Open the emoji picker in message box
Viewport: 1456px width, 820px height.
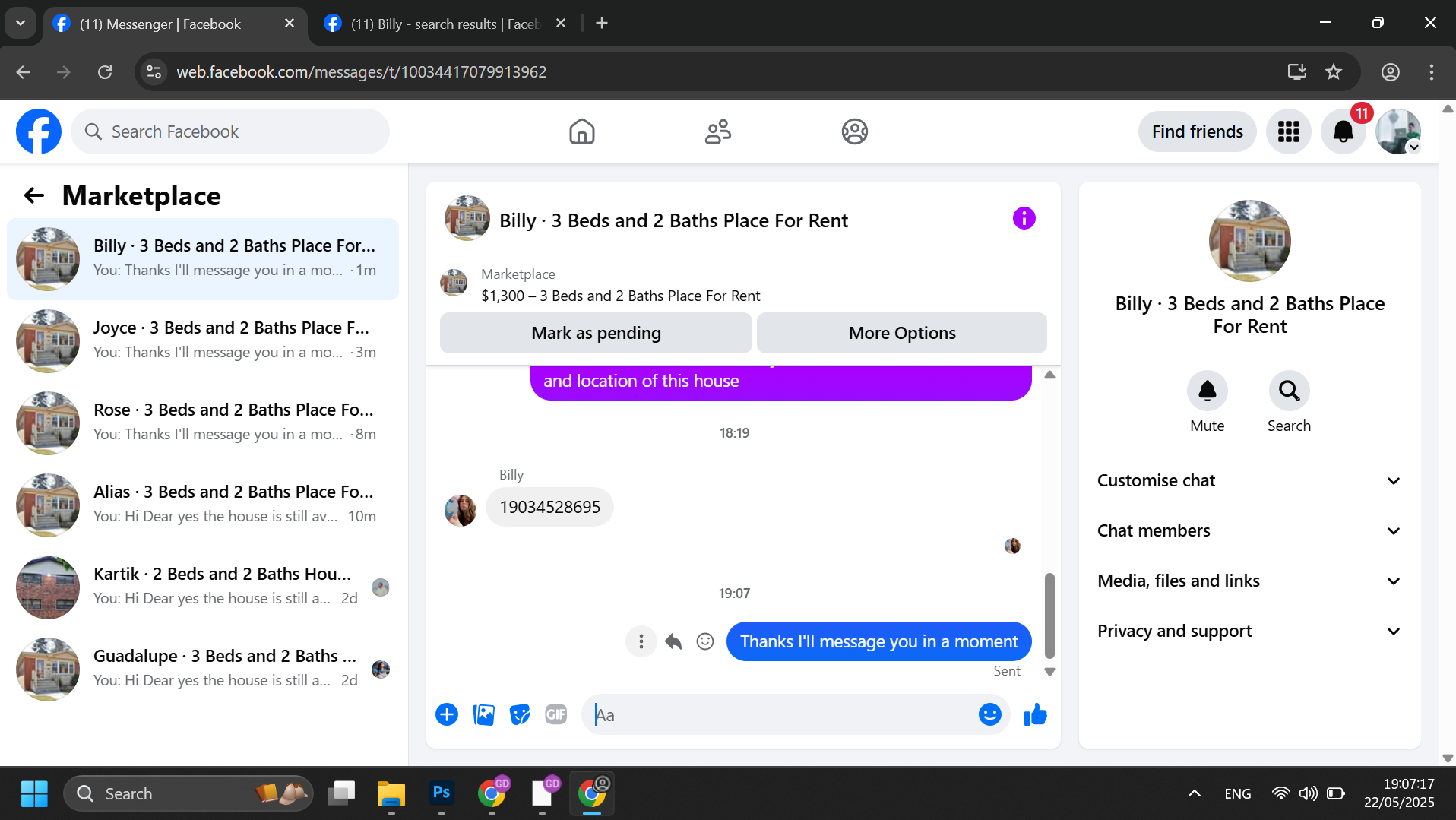coord(989,714)
